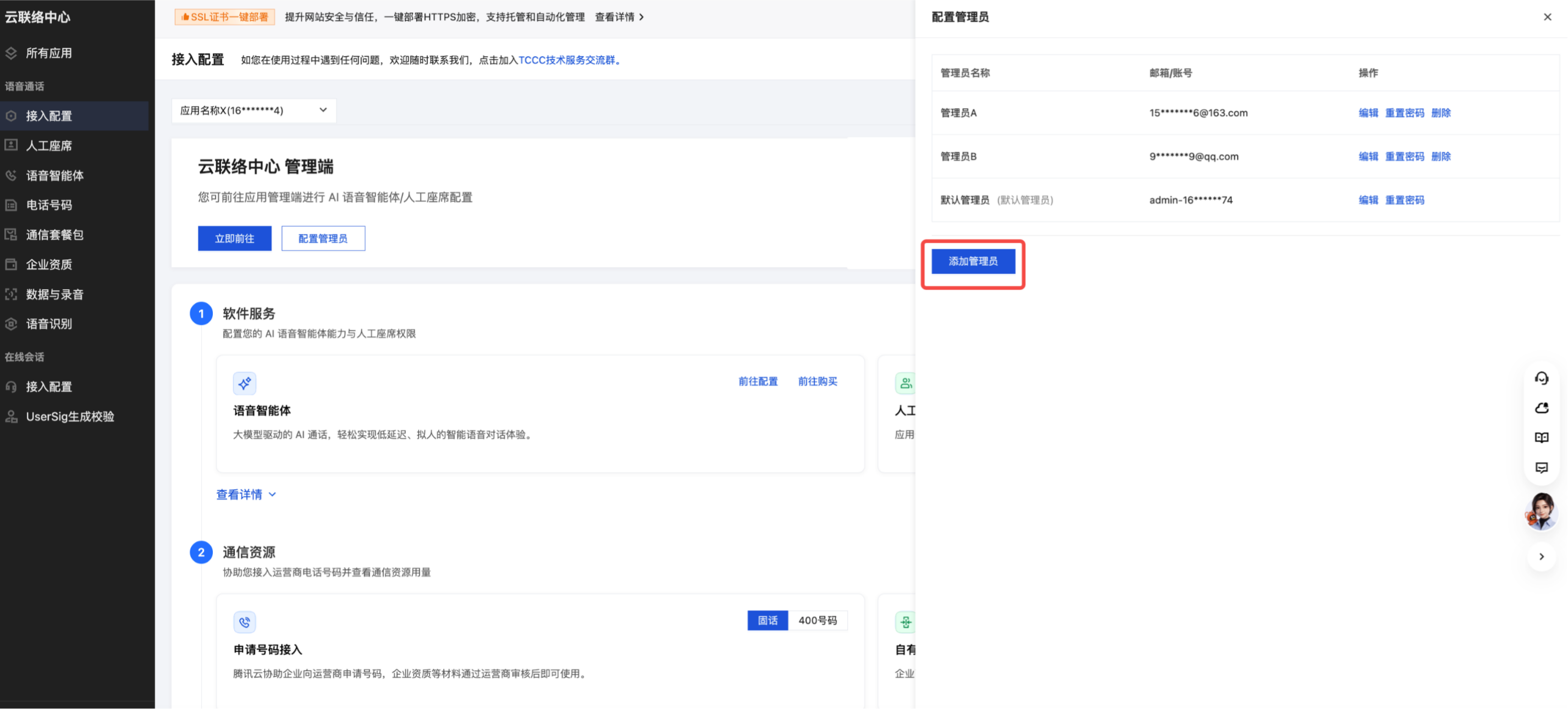
Task: Click the feedback message floating icon
Action: (1541, 467)
